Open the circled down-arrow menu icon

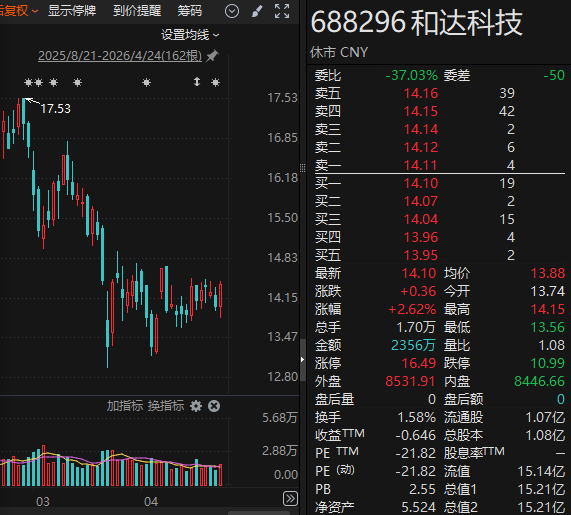(232, 11)
